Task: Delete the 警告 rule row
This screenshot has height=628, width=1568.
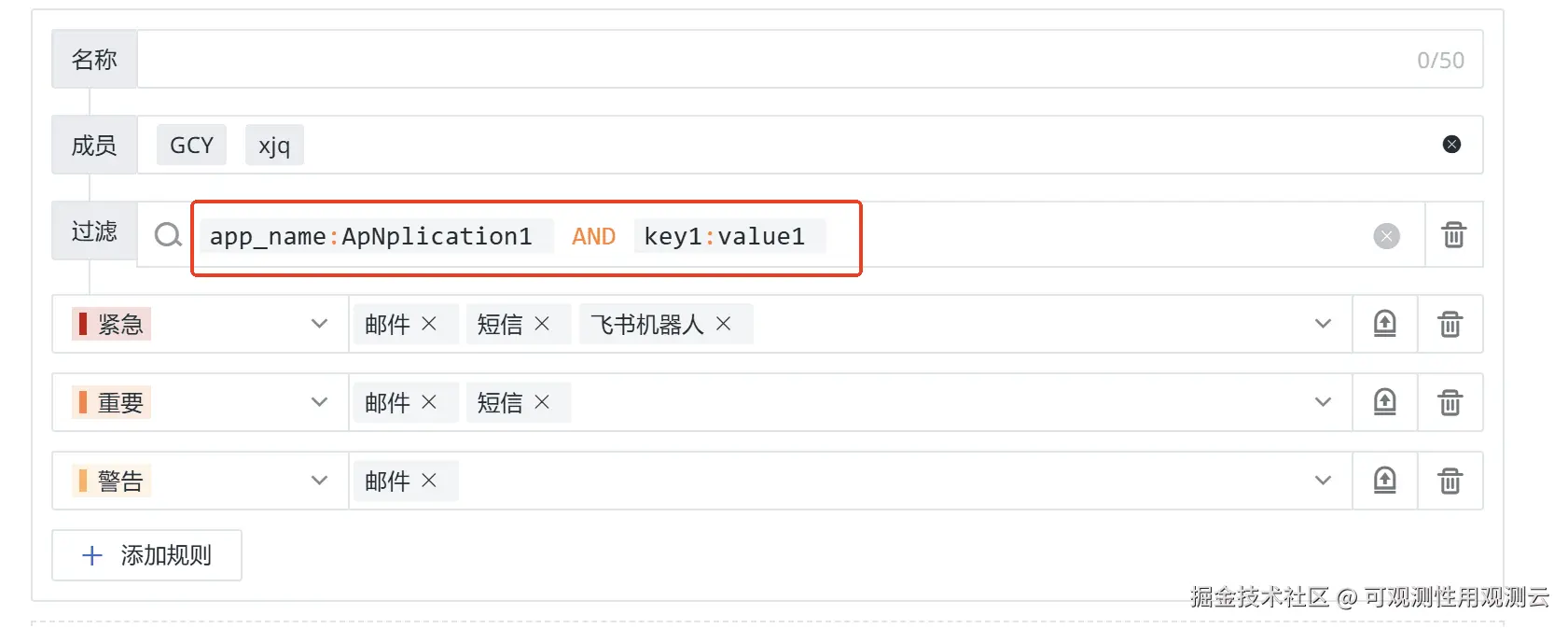Action: [1450, 481]
